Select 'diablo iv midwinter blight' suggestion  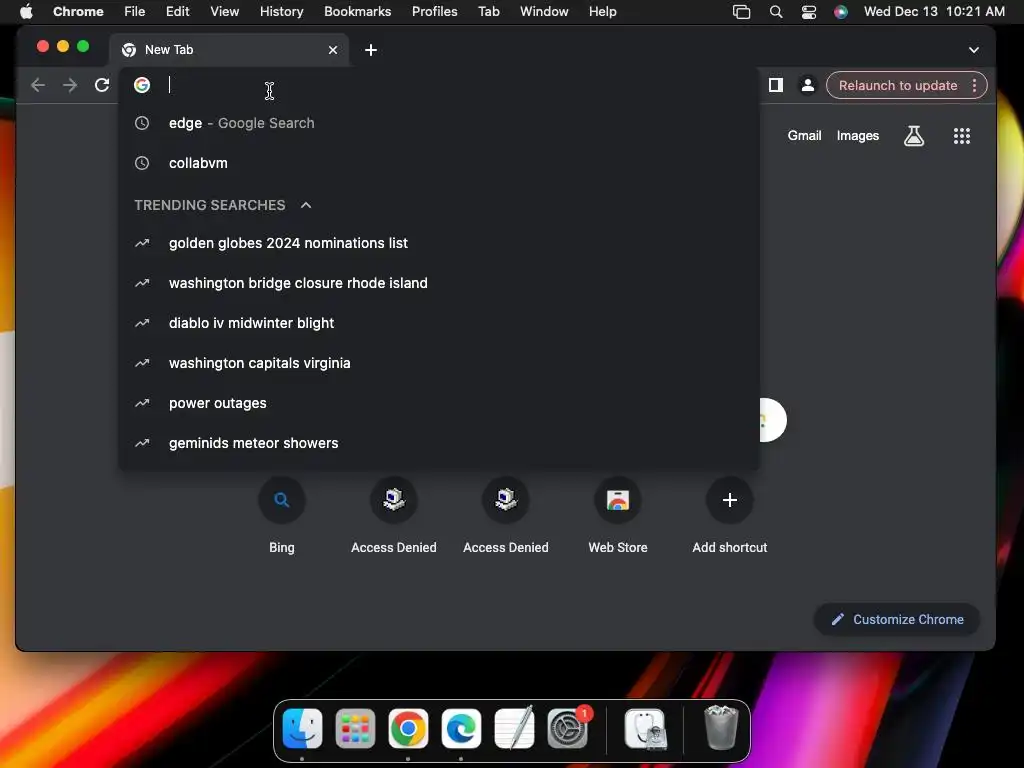click(439, 323)
